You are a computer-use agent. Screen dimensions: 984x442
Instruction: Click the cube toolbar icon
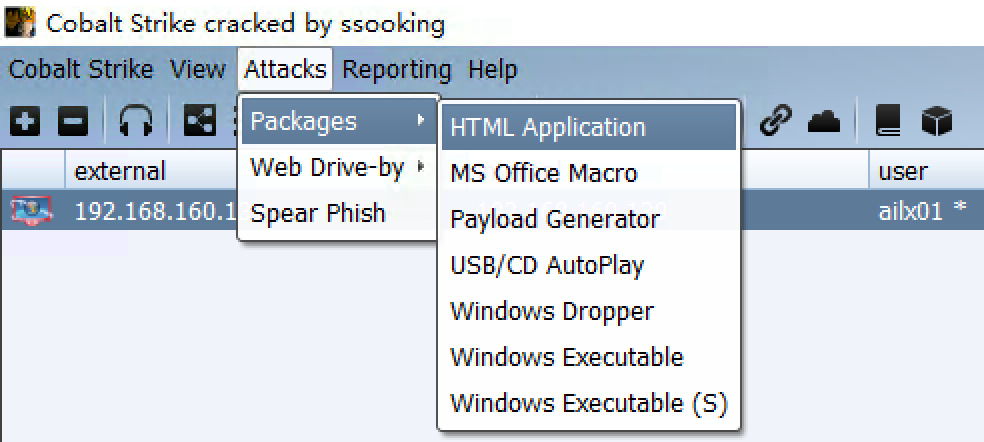[936, 122]
